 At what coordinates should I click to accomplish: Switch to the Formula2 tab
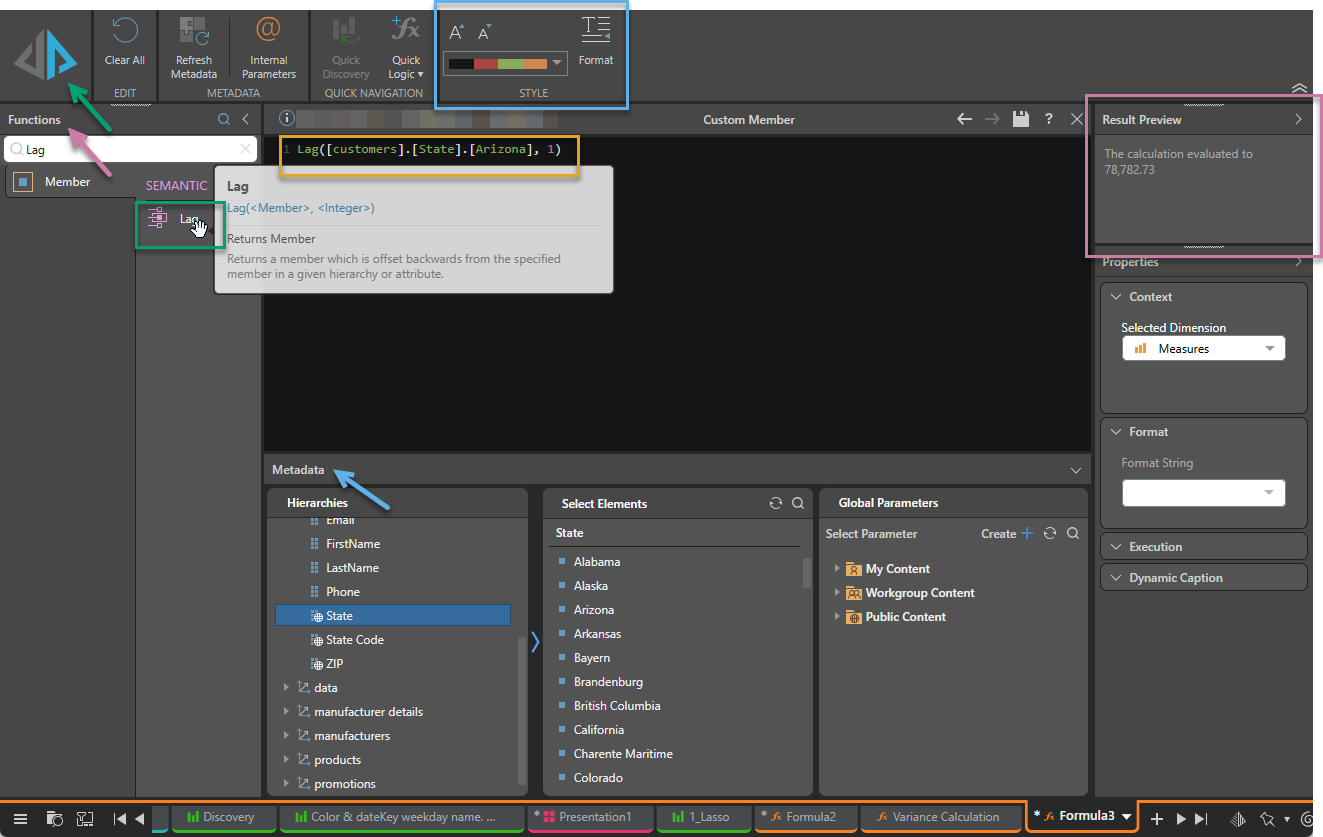tap(805, 817)
